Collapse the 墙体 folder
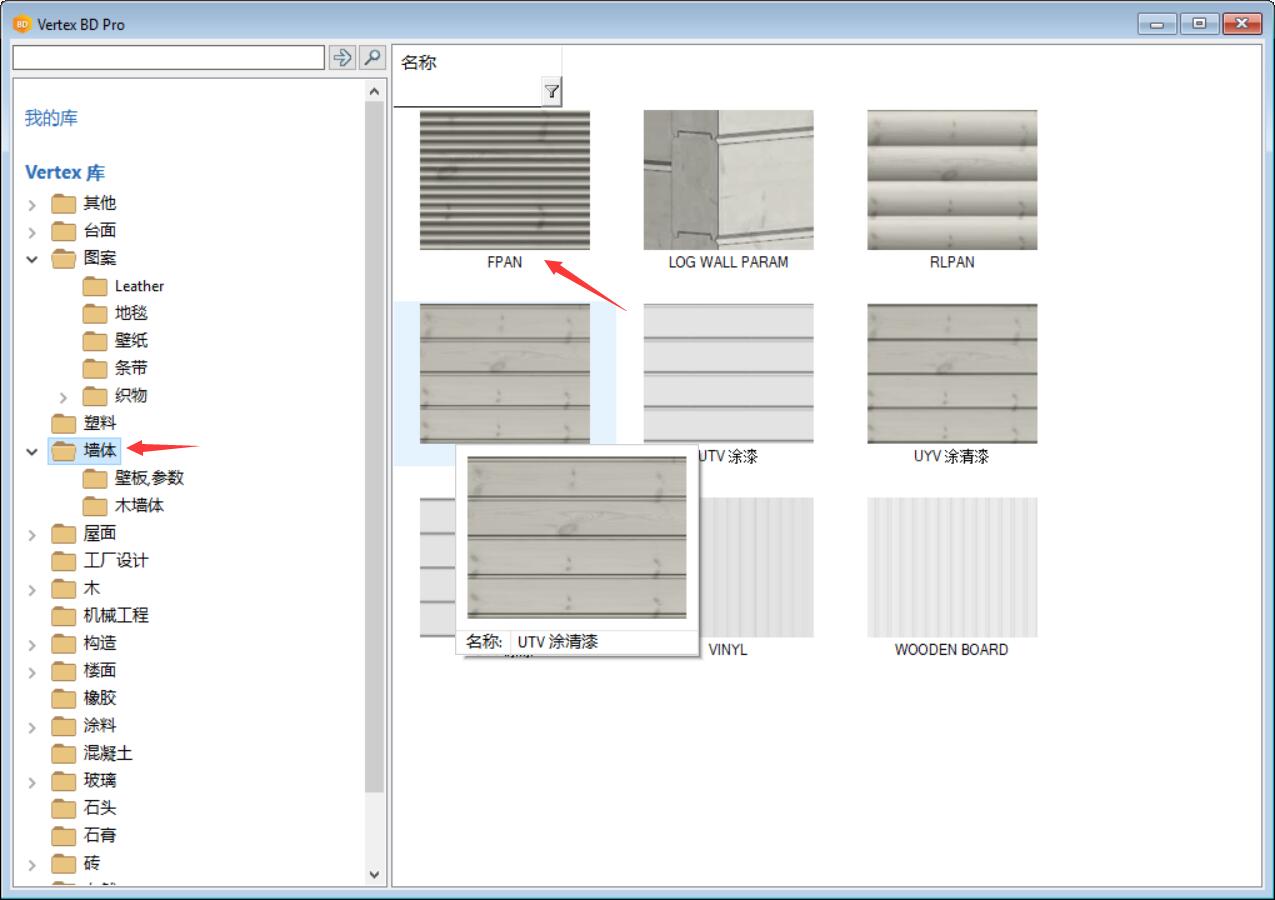This screenshot has width=1275, height=900. coord(32,452)
